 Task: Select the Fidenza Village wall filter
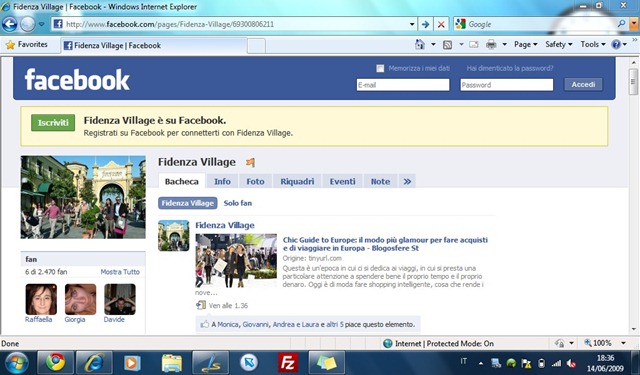click(188, 203)
